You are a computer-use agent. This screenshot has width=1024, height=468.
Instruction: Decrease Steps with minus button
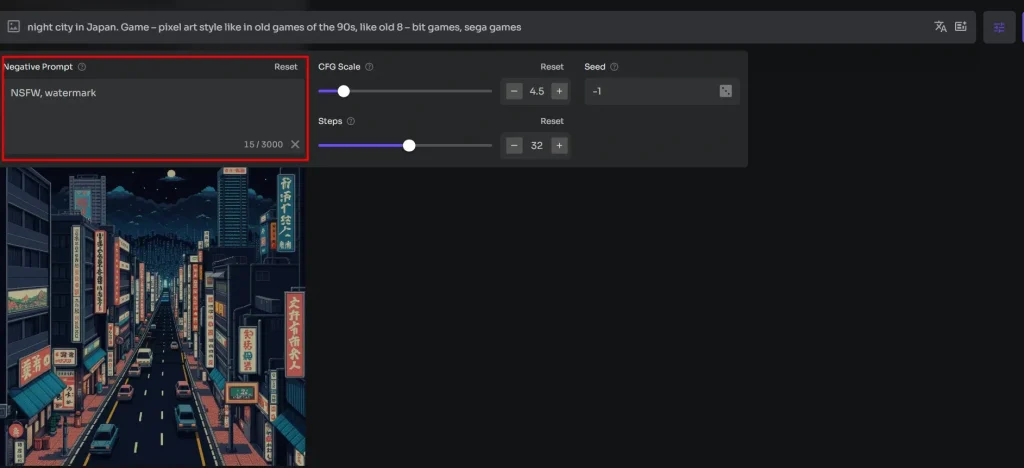[x=514, y=146]
